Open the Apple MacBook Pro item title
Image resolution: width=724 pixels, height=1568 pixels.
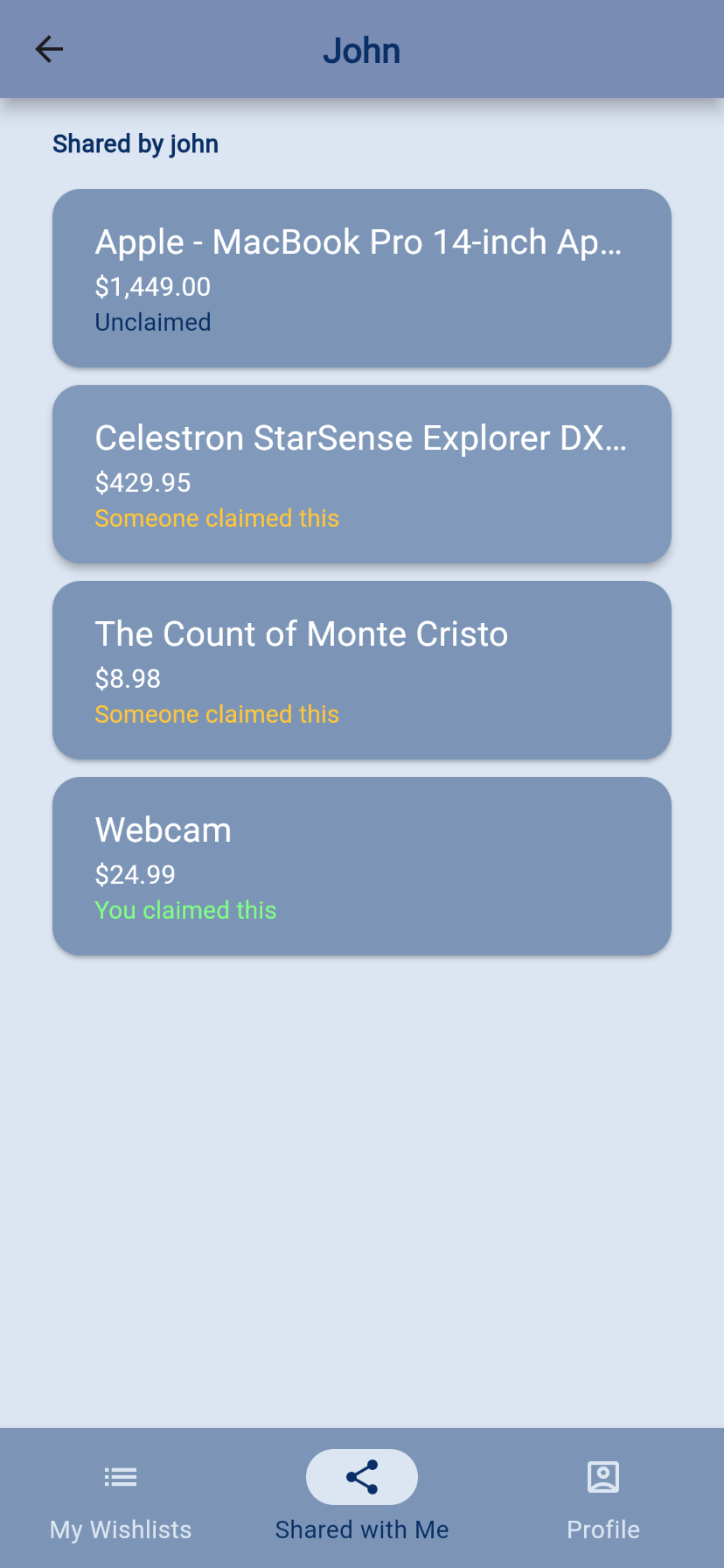coord(359,242)
